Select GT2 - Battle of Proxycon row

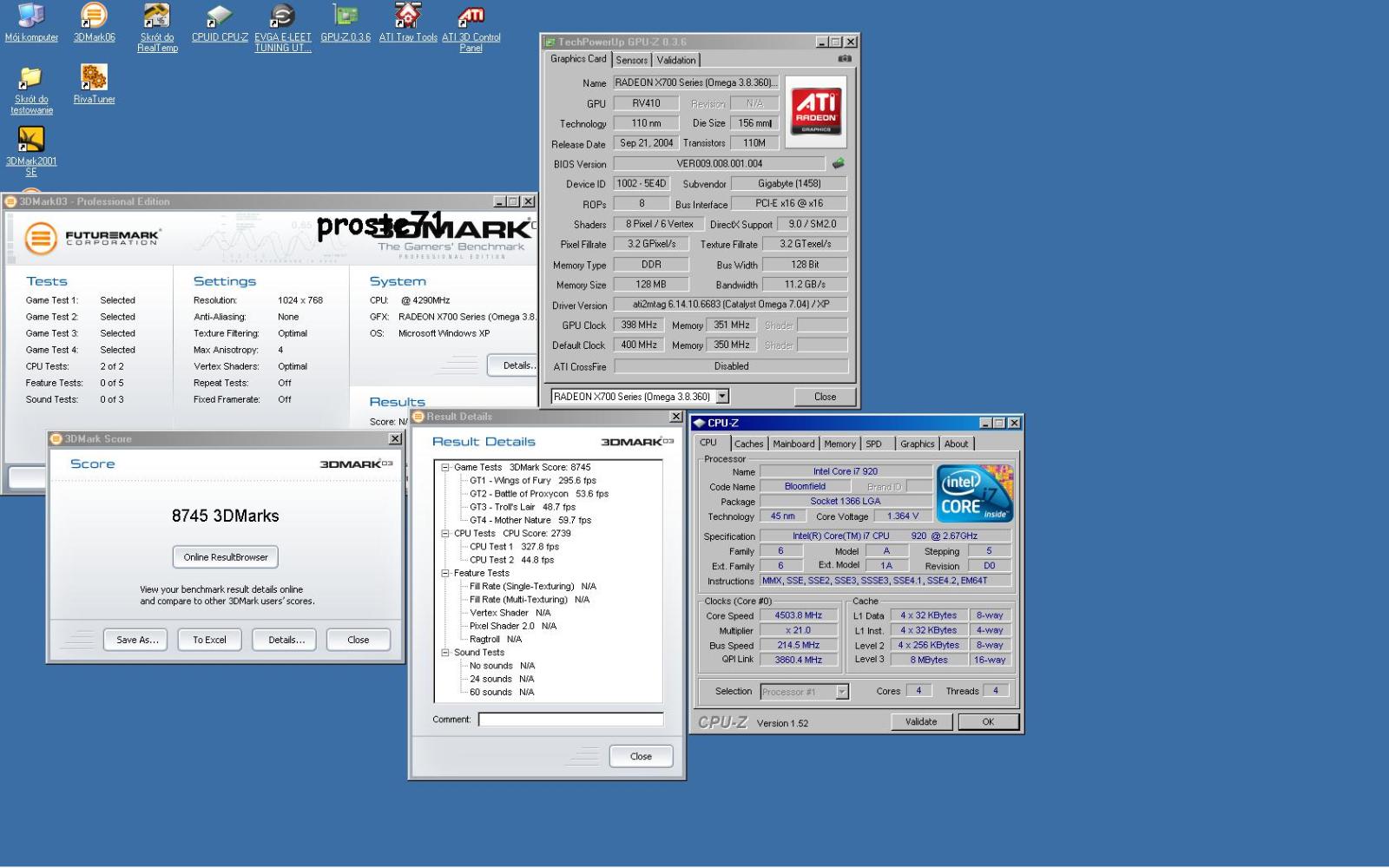539,493
